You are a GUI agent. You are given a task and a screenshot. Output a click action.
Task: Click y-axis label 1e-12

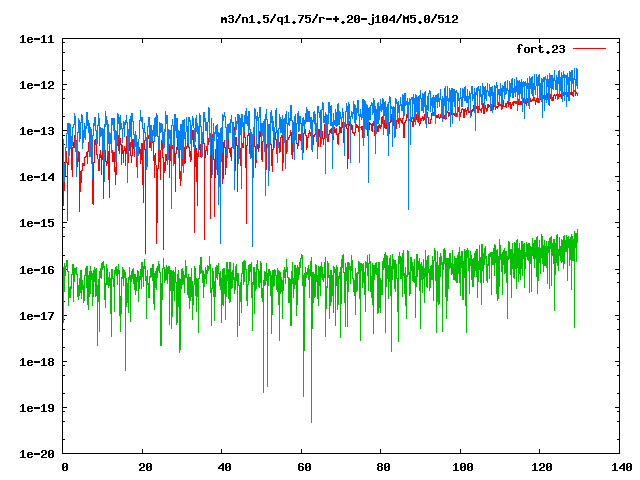point(37,85)
